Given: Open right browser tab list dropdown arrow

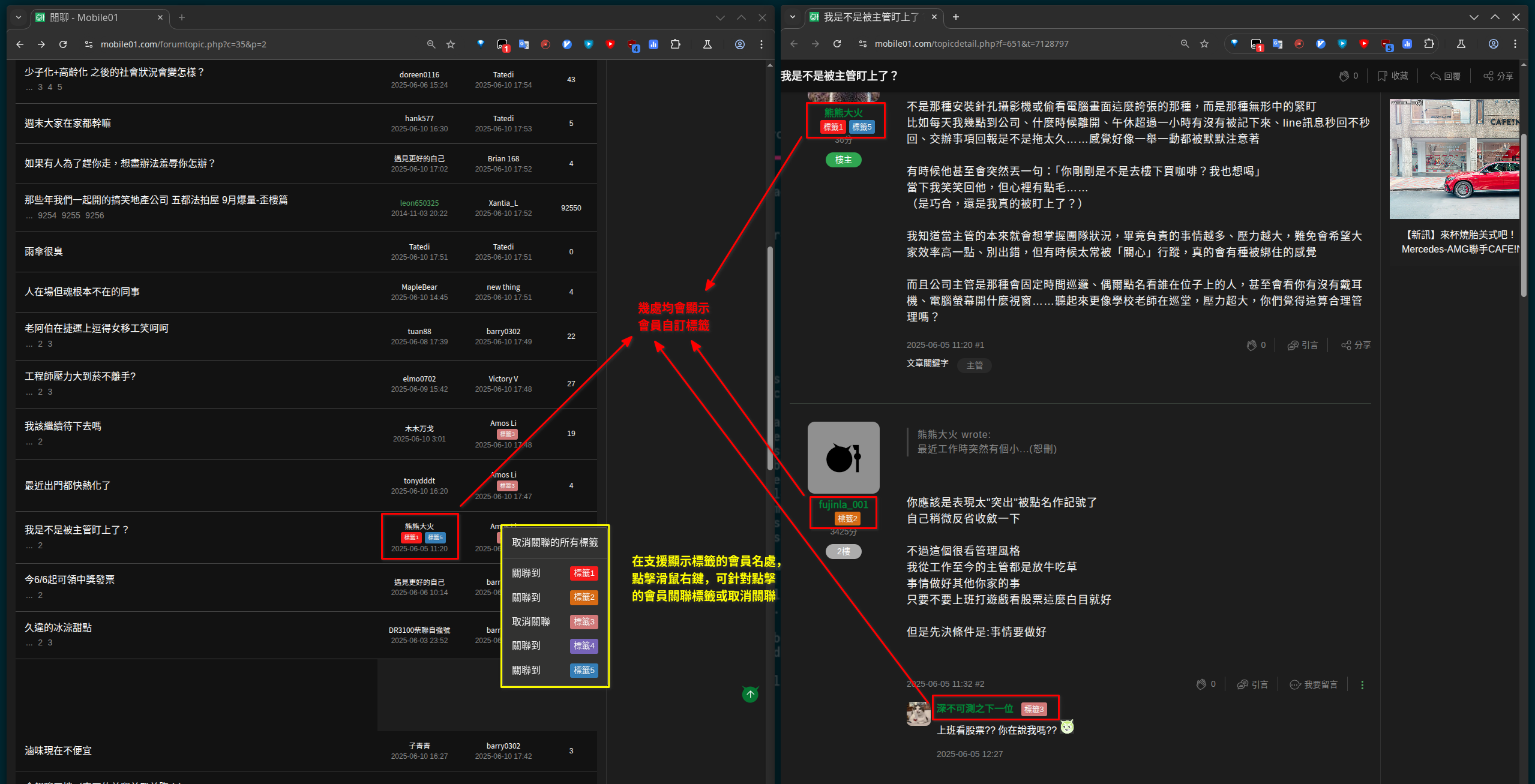Looking at the screenshot, I should [793, 17].
